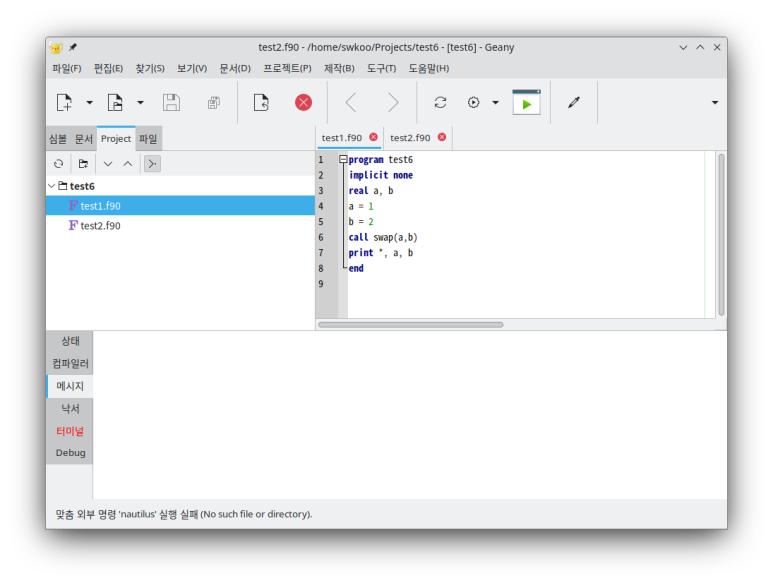
Task: Switch to 심볼 sidebar tab
Action: click(x=58, y=139)
